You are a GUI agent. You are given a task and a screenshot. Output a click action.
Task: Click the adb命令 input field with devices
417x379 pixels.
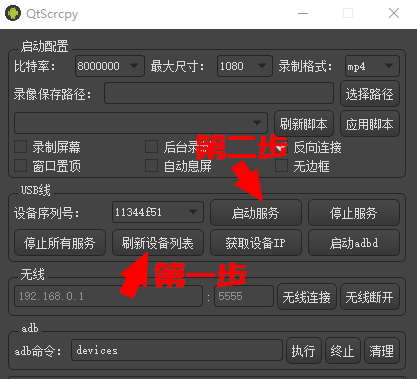pyautogui.click(x=177, y=350)
